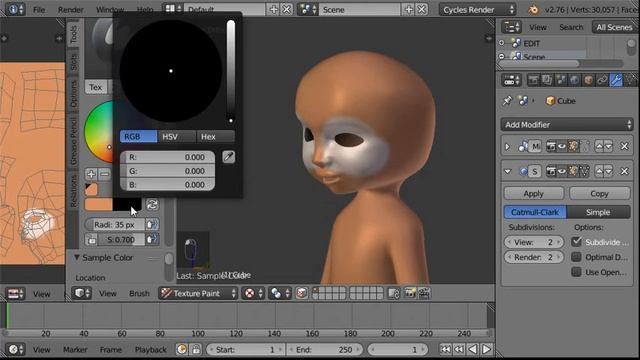Viewport: 640px width, 360px height.
Task: Switch color picker to HSV tab
Action: [x=176, y=136]
